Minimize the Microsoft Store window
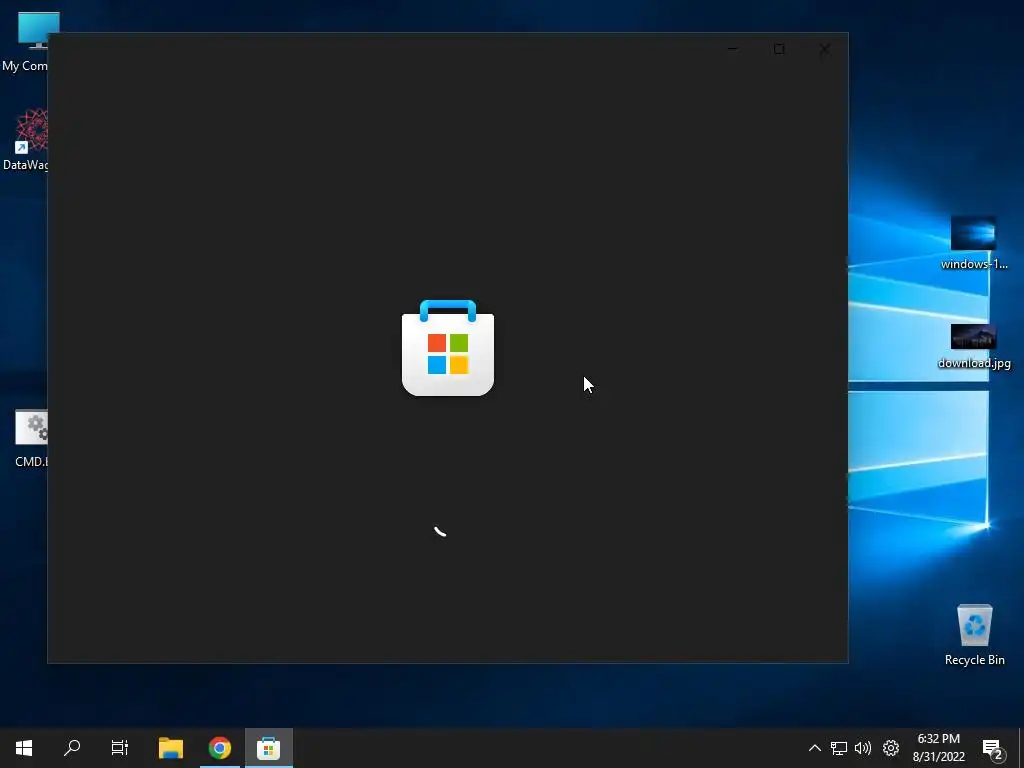The height and width of the screenshot is (768, 1024). point(733,49)
